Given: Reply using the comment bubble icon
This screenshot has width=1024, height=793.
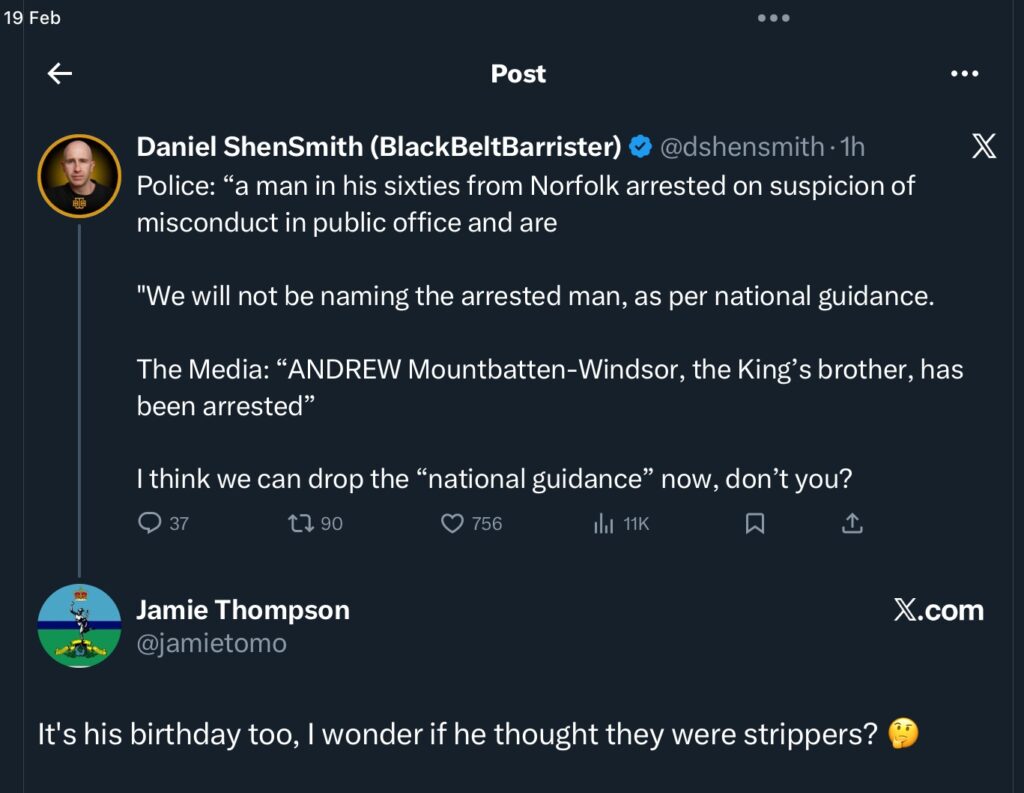Looking at the screenshot, I should point(149,523).
